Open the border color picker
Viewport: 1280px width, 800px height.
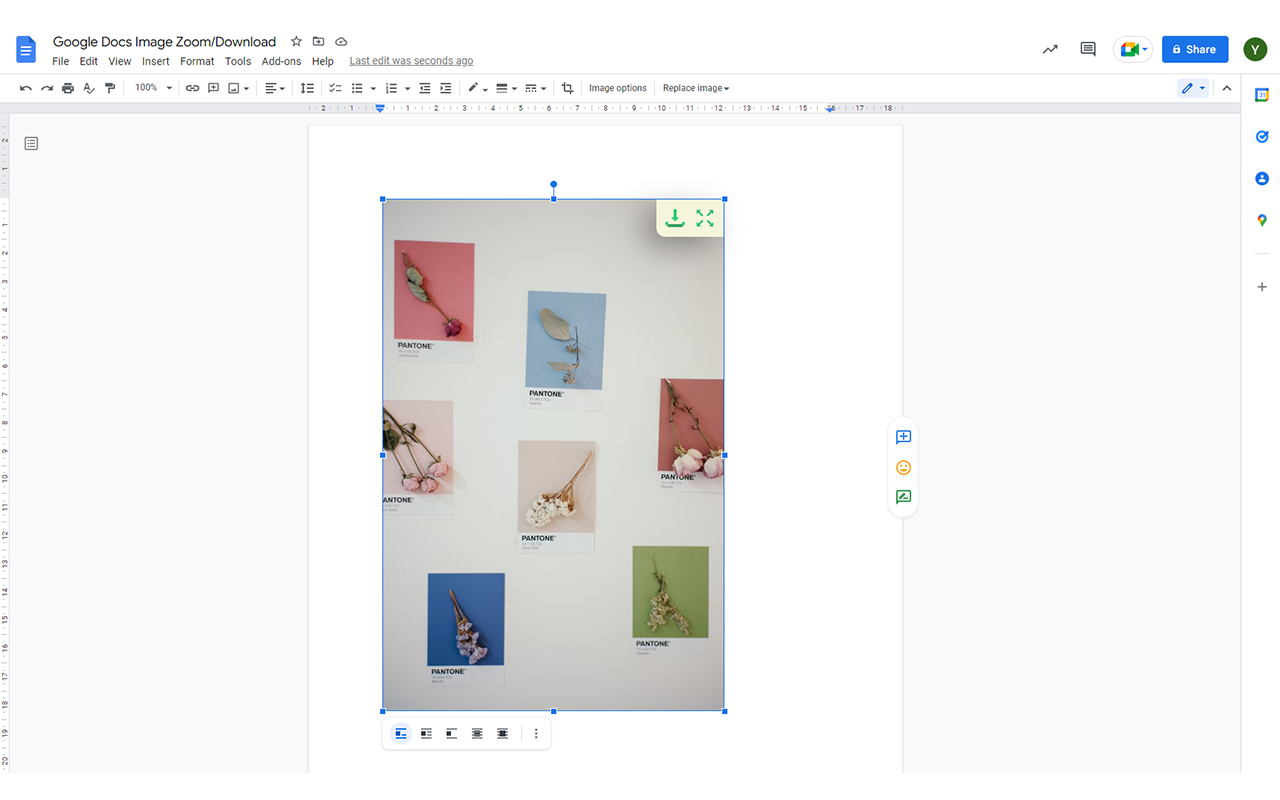[476, 88]
